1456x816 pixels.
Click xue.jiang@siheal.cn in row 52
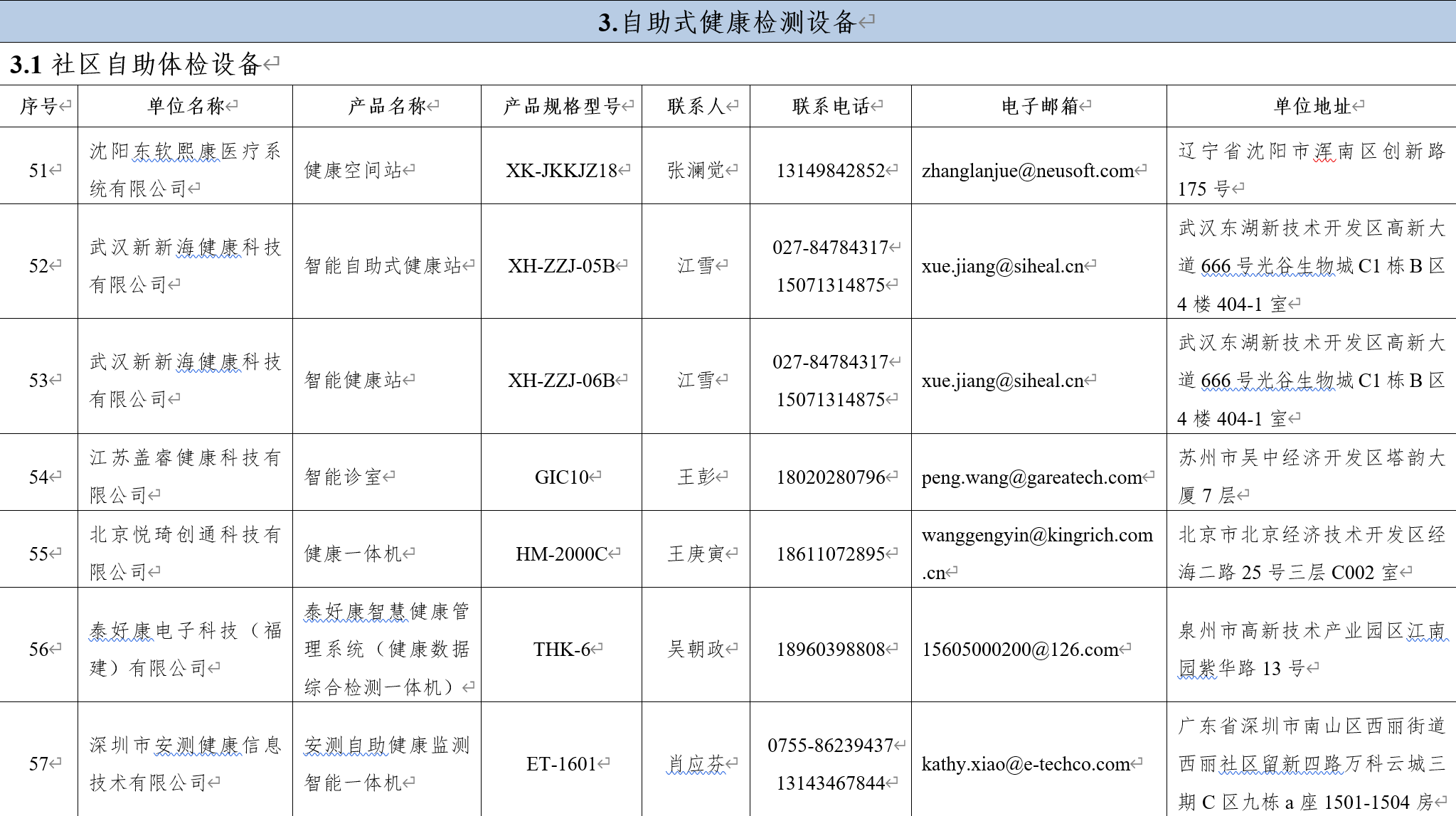1003,266
